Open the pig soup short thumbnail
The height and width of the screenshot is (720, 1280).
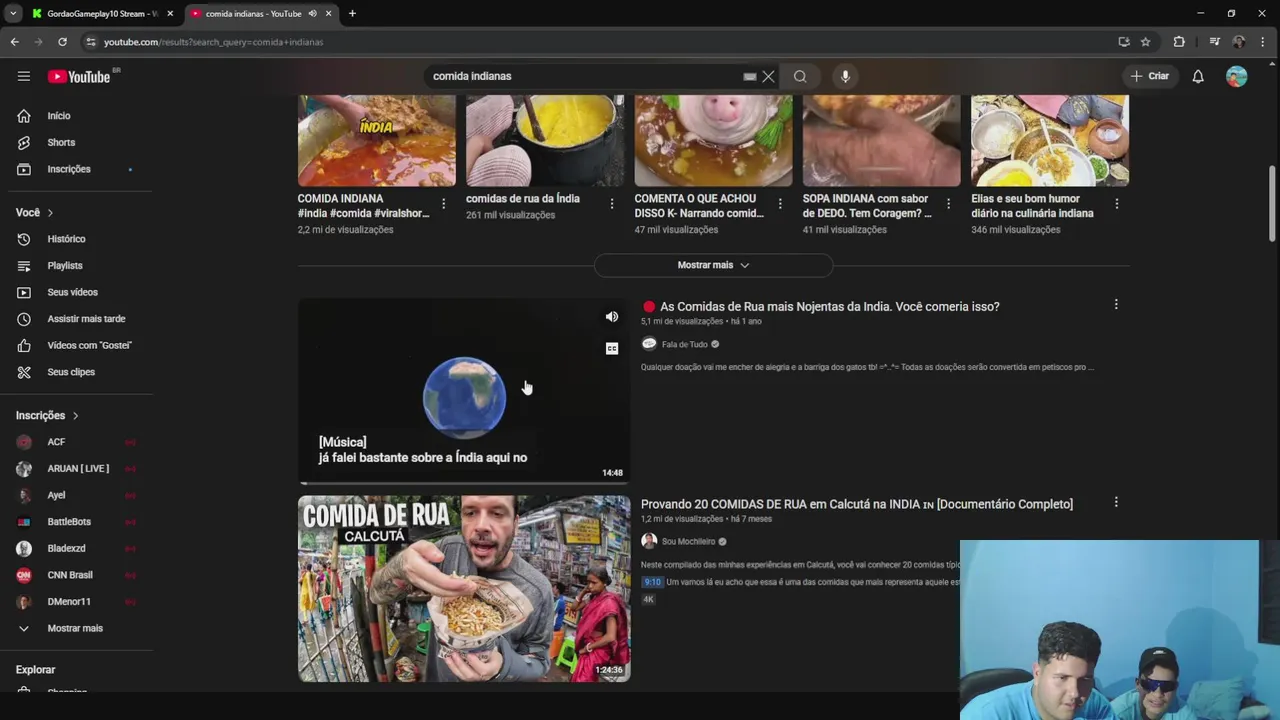click(x=713, y=140)
